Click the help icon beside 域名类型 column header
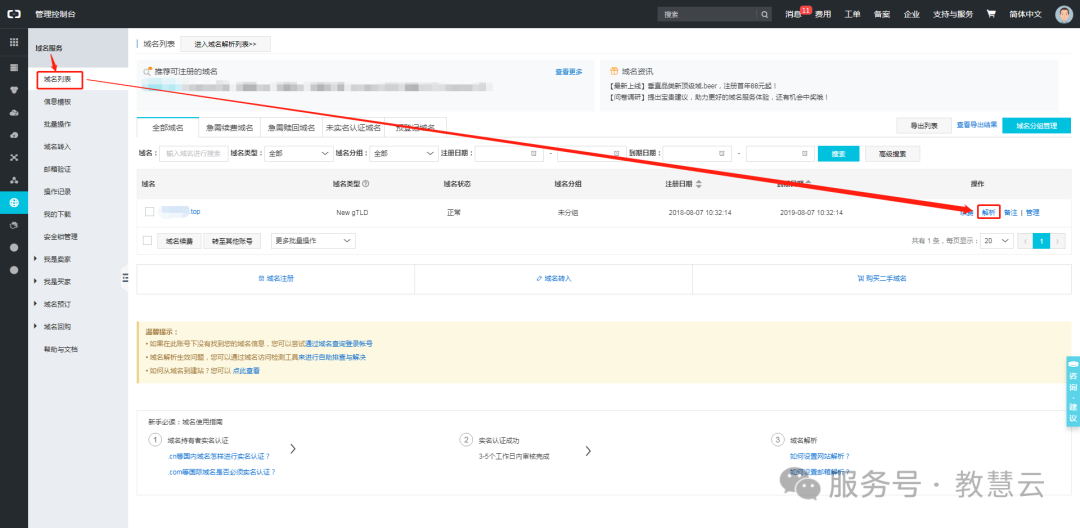The image size is (1080, 528). coord(366,184)
